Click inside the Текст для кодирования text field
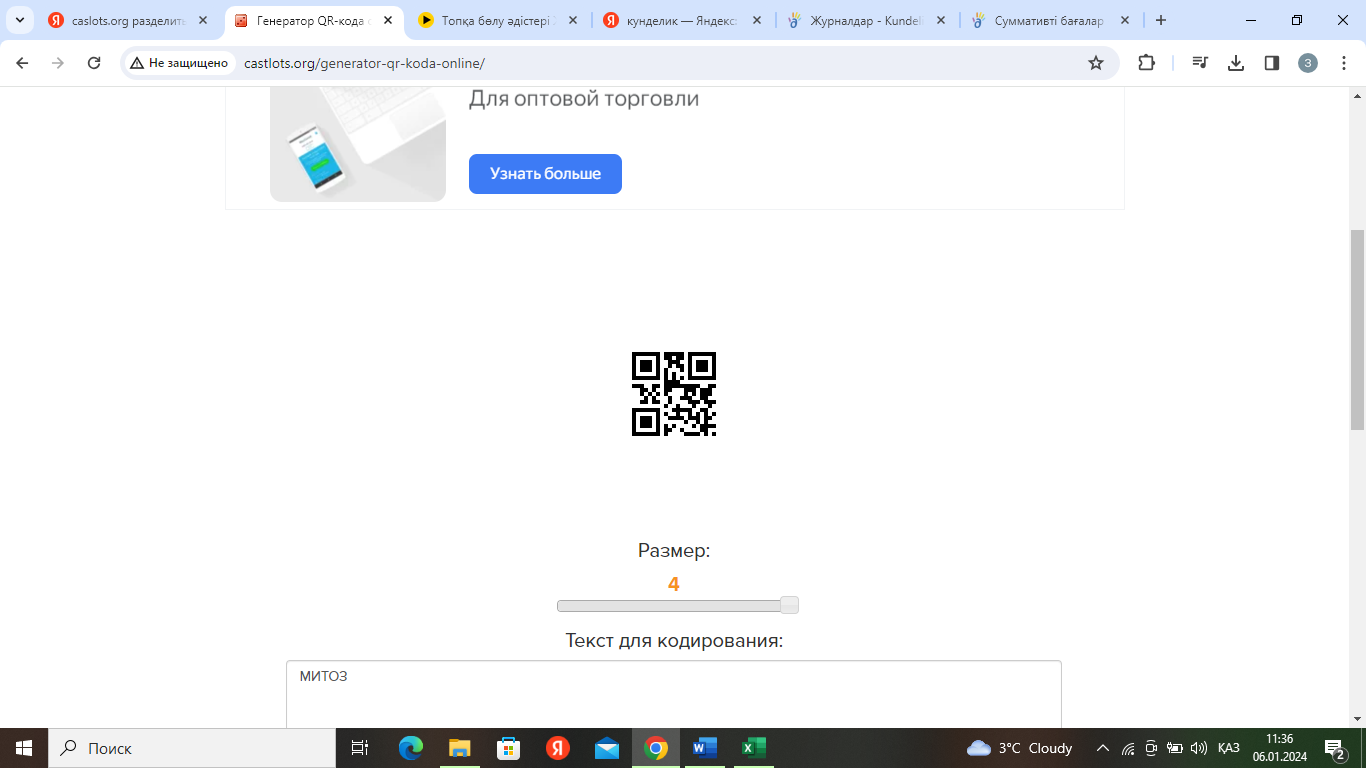 (x=674, y=694)
